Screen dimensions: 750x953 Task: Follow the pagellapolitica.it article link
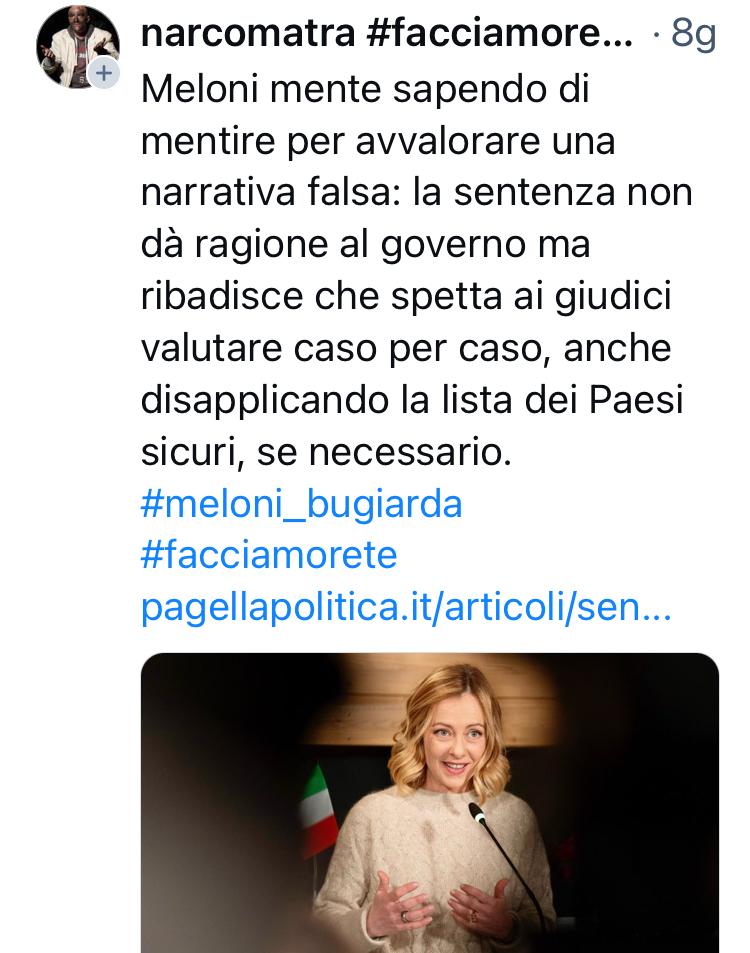click(406, 607)
